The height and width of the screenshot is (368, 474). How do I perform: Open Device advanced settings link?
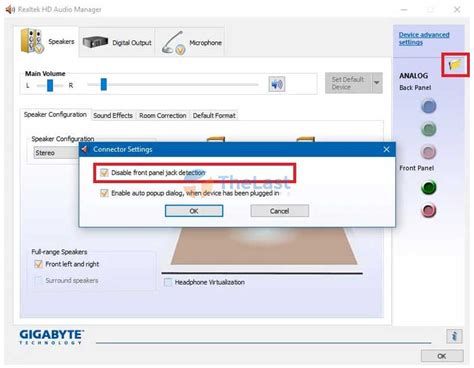click(424, 38)
